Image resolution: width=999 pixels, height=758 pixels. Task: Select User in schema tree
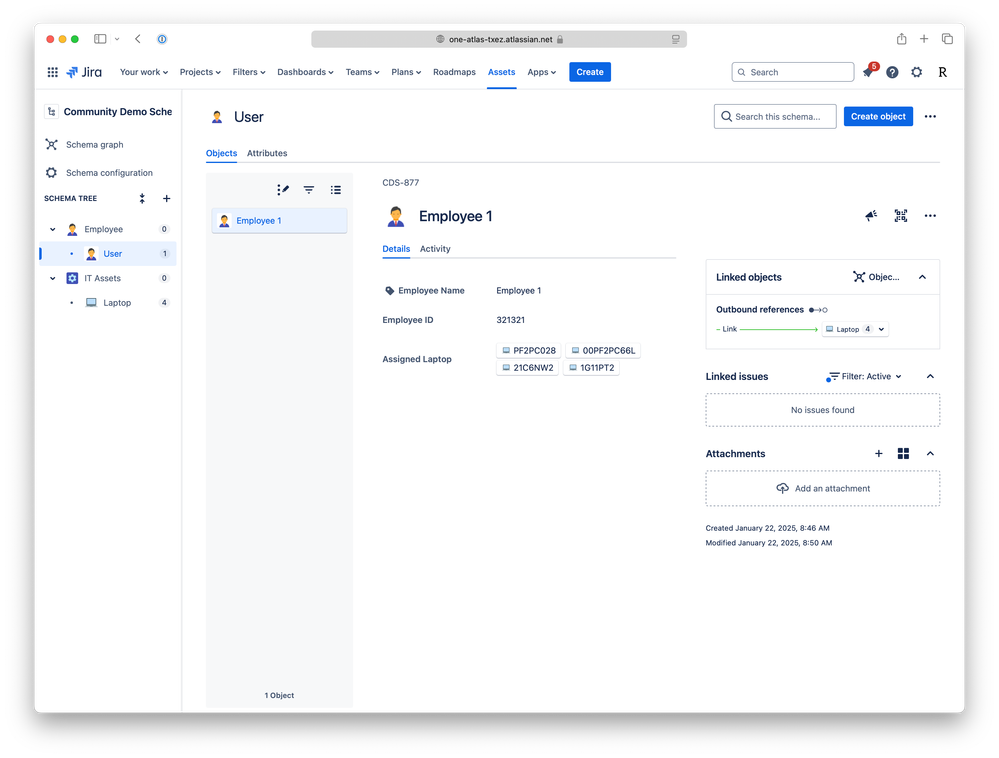click(108, 254)
